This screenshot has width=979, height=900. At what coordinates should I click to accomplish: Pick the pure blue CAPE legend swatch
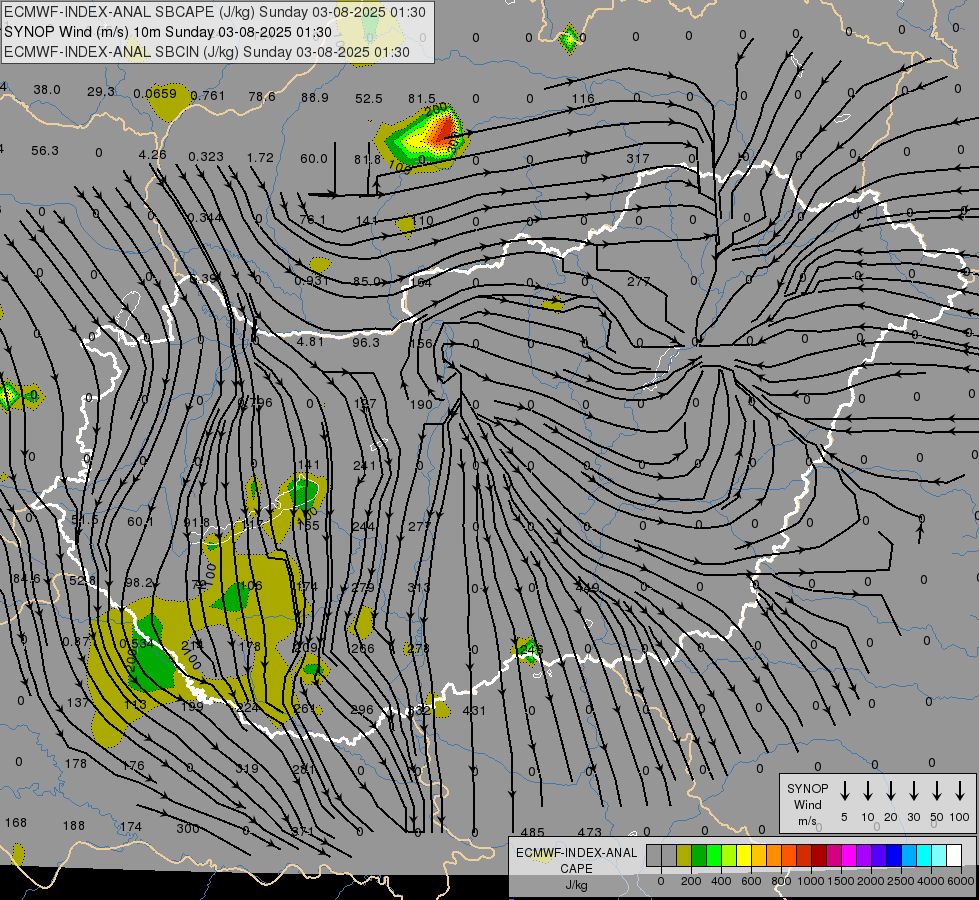(893, 856)
